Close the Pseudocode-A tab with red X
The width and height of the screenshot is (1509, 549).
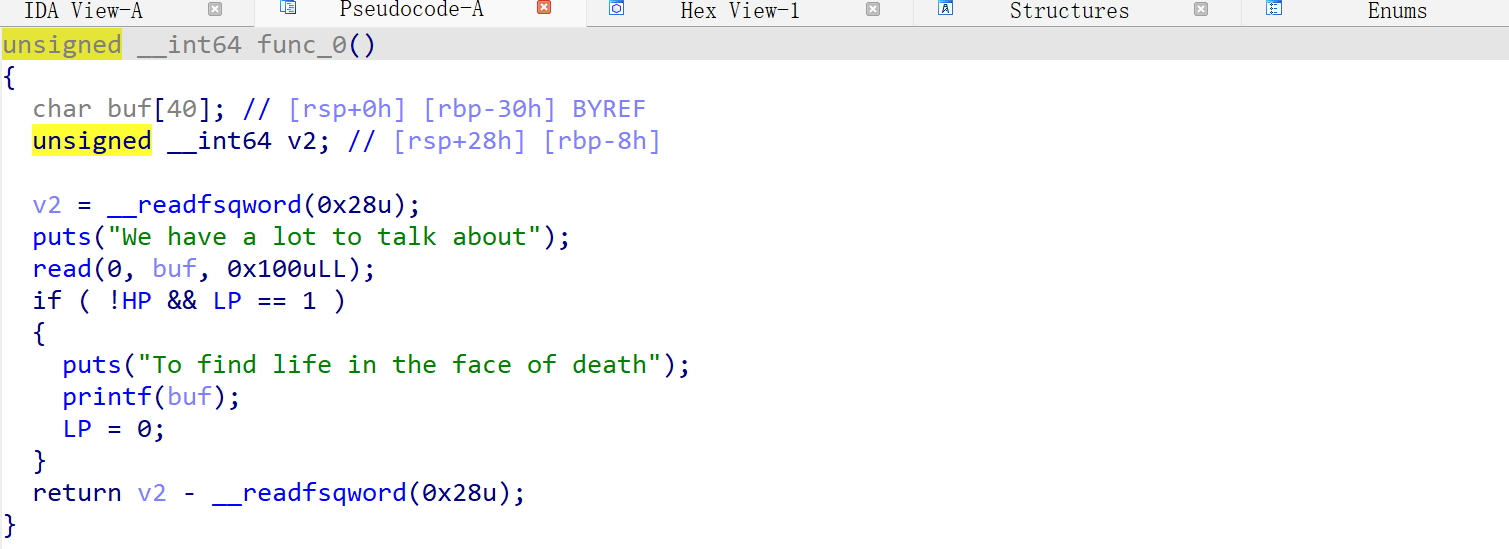544,8
